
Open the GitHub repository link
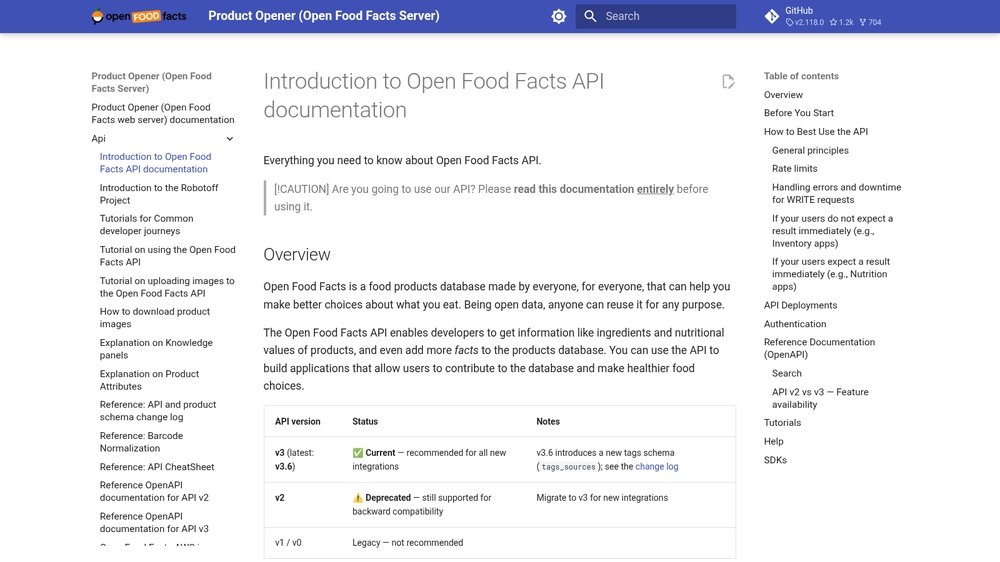pos(823,16)
